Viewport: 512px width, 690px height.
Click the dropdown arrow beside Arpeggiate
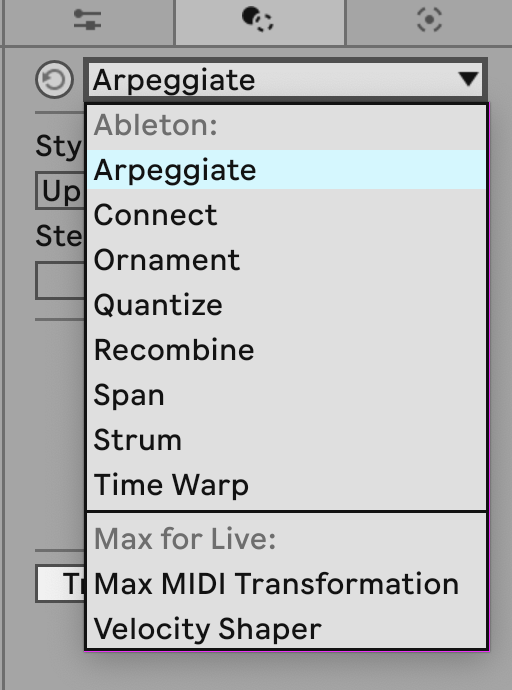point(468,79)
